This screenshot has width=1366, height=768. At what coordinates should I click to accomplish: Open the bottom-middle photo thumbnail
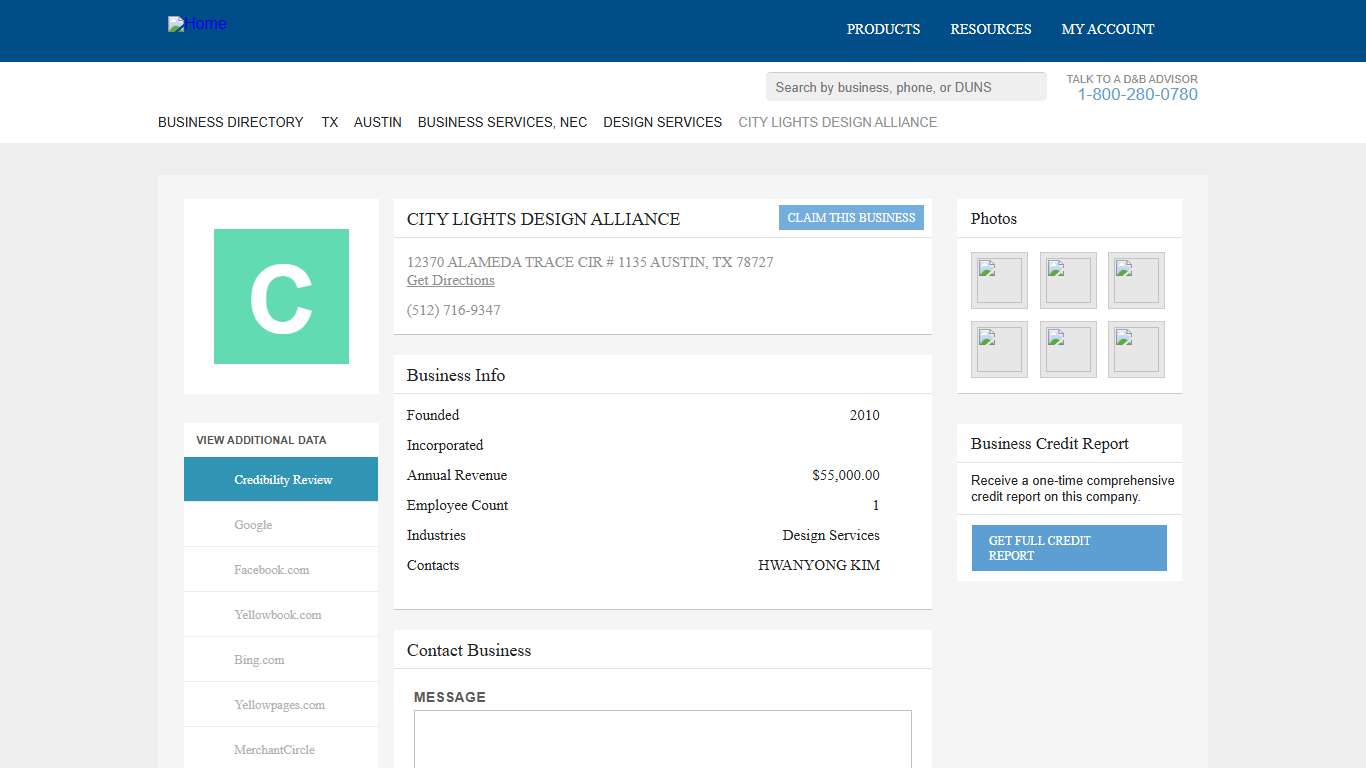click(1068, 349)
